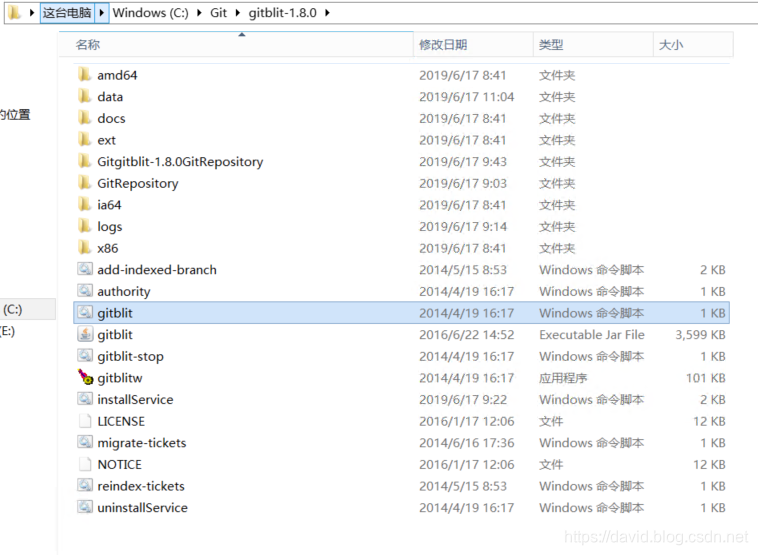
Task: Click the 101 KB size cell
Action: (x=705, y=378)
